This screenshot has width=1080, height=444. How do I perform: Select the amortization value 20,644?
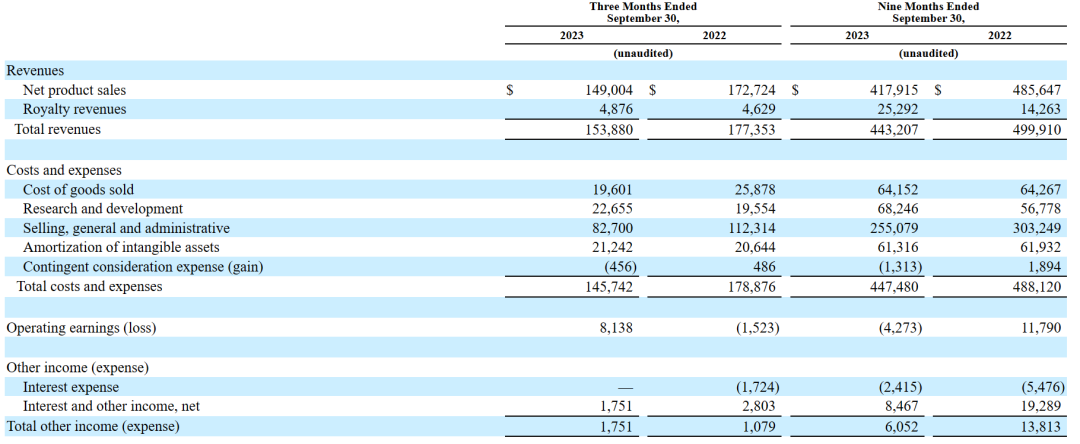756,247
